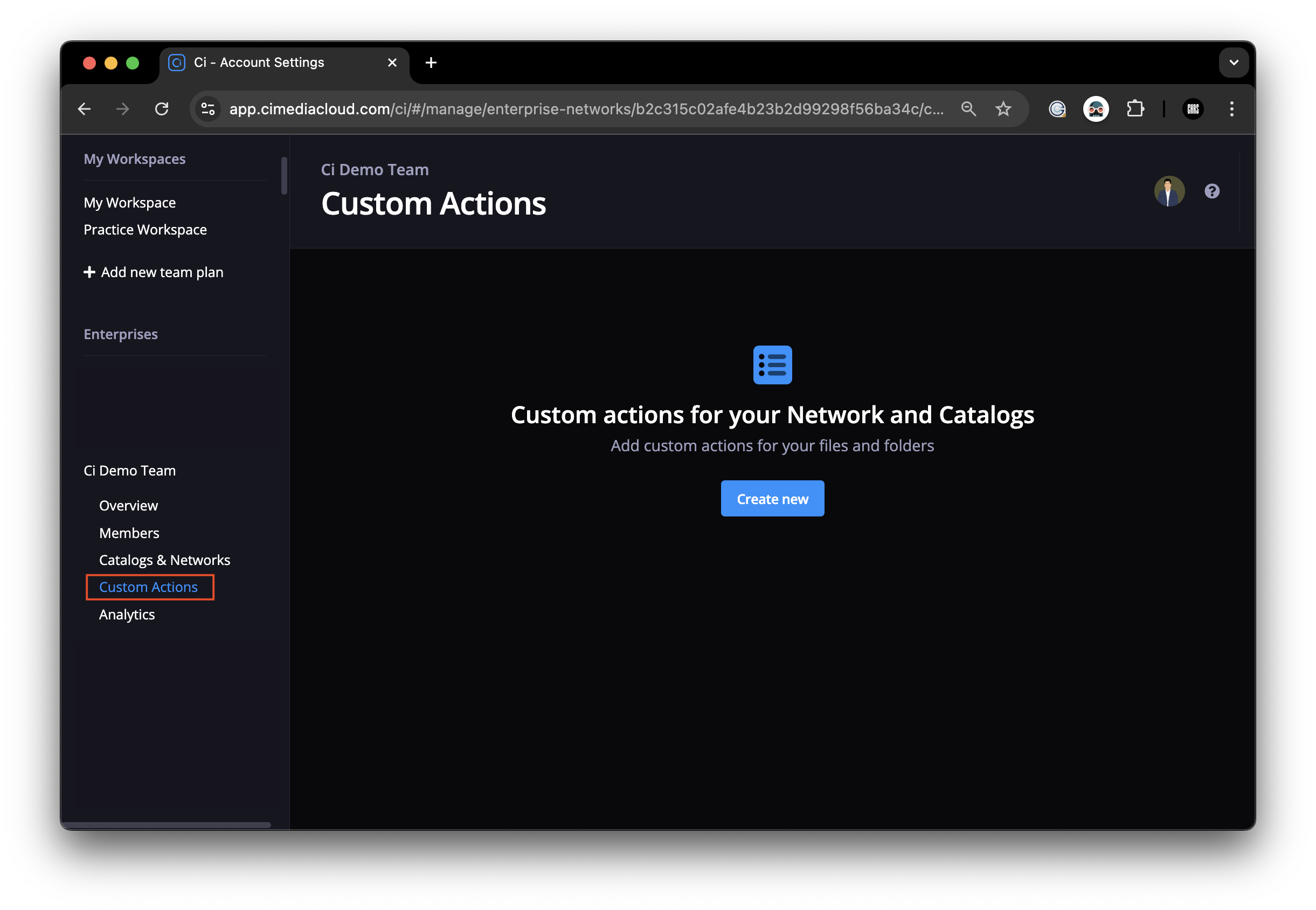
Task: Open a new browser tab
Action: [x=431, y=63]
